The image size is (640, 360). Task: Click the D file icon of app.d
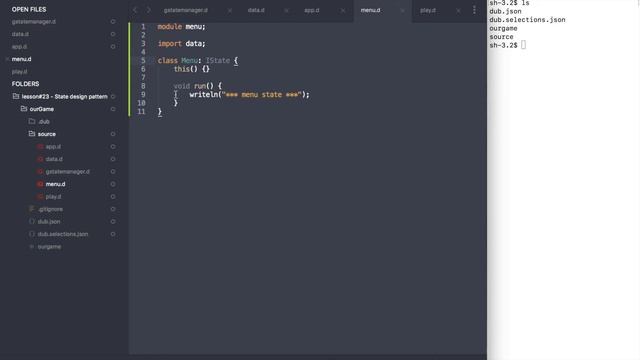point(40,147)
